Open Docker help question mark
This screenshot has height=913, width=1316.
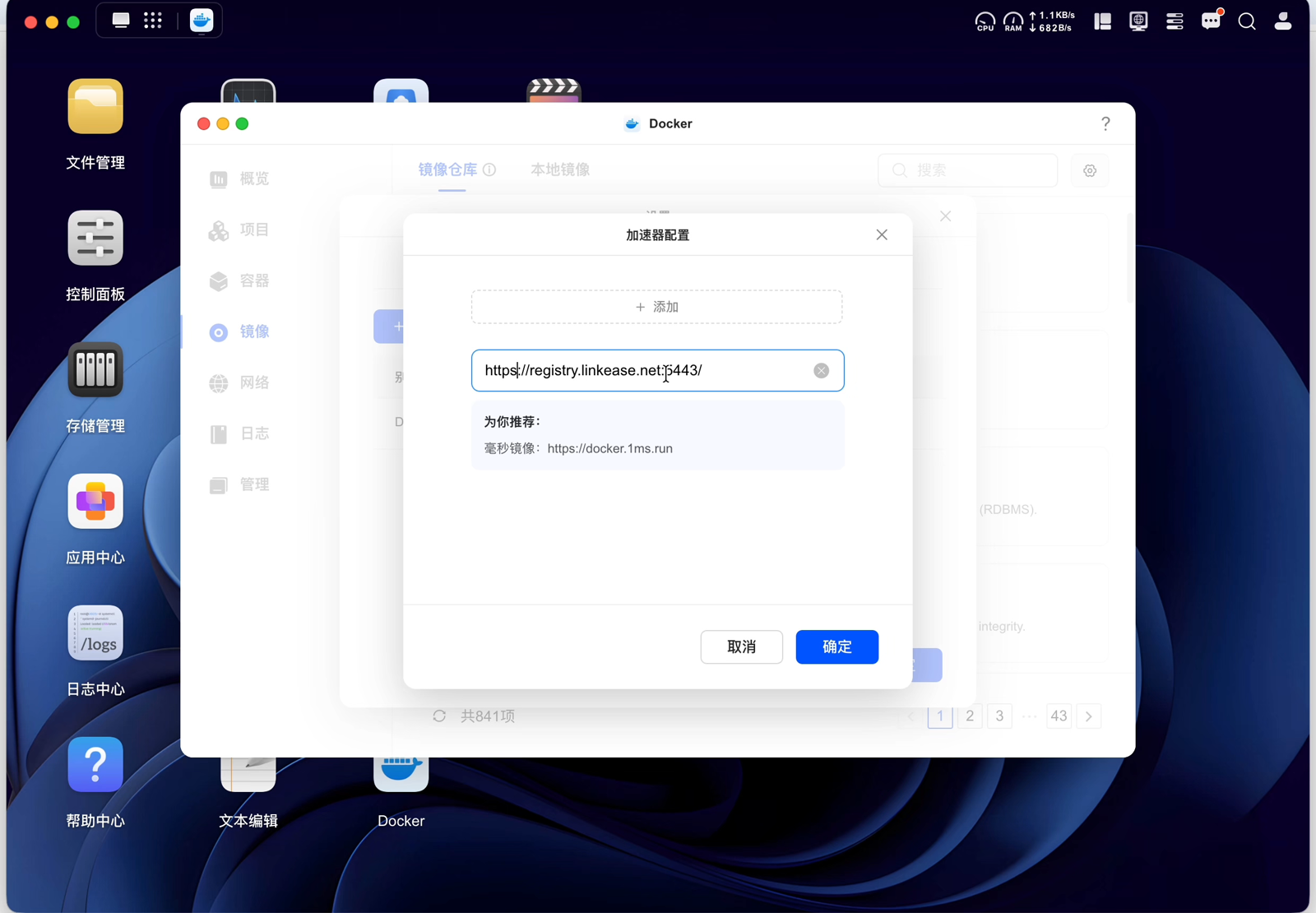[1105, 123]
